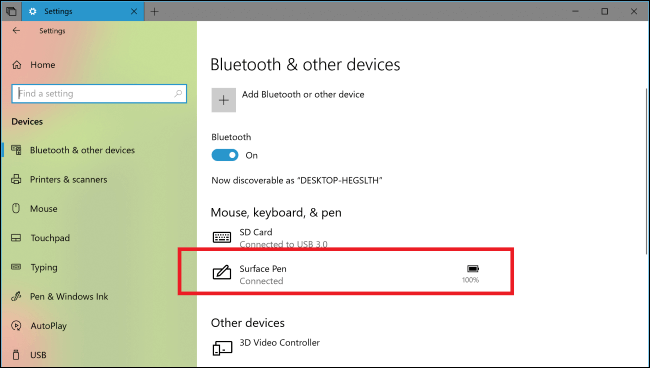This screenshot has width=650, height=368.
Task: Open a new tab with the plus button
Action: pyautogui.click(x=155, y=12)
